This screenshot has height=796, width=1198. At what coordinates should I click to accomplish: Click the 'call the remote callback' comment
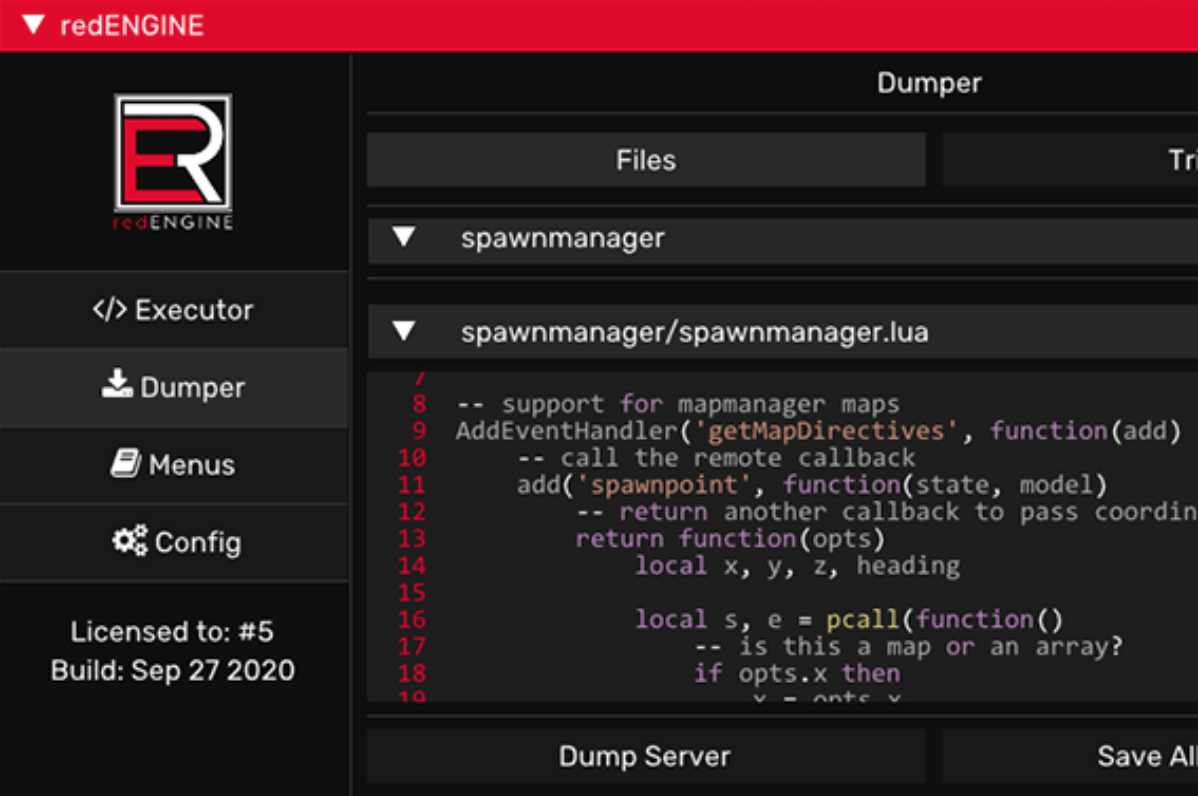pos(716,458)
